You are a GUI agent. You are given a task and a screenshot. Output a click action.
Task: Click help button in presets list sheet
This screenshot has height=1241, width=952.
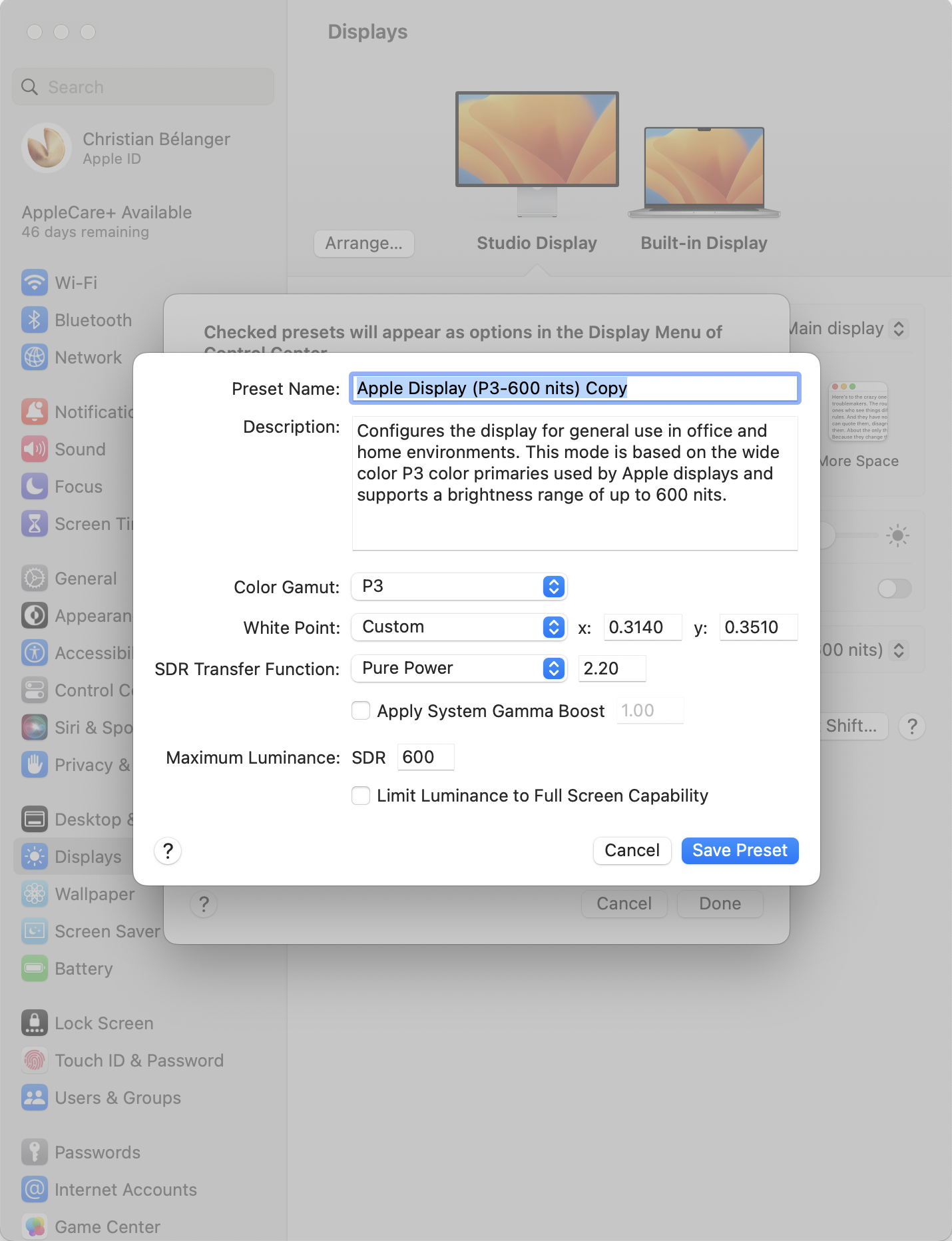click(204, 904)
